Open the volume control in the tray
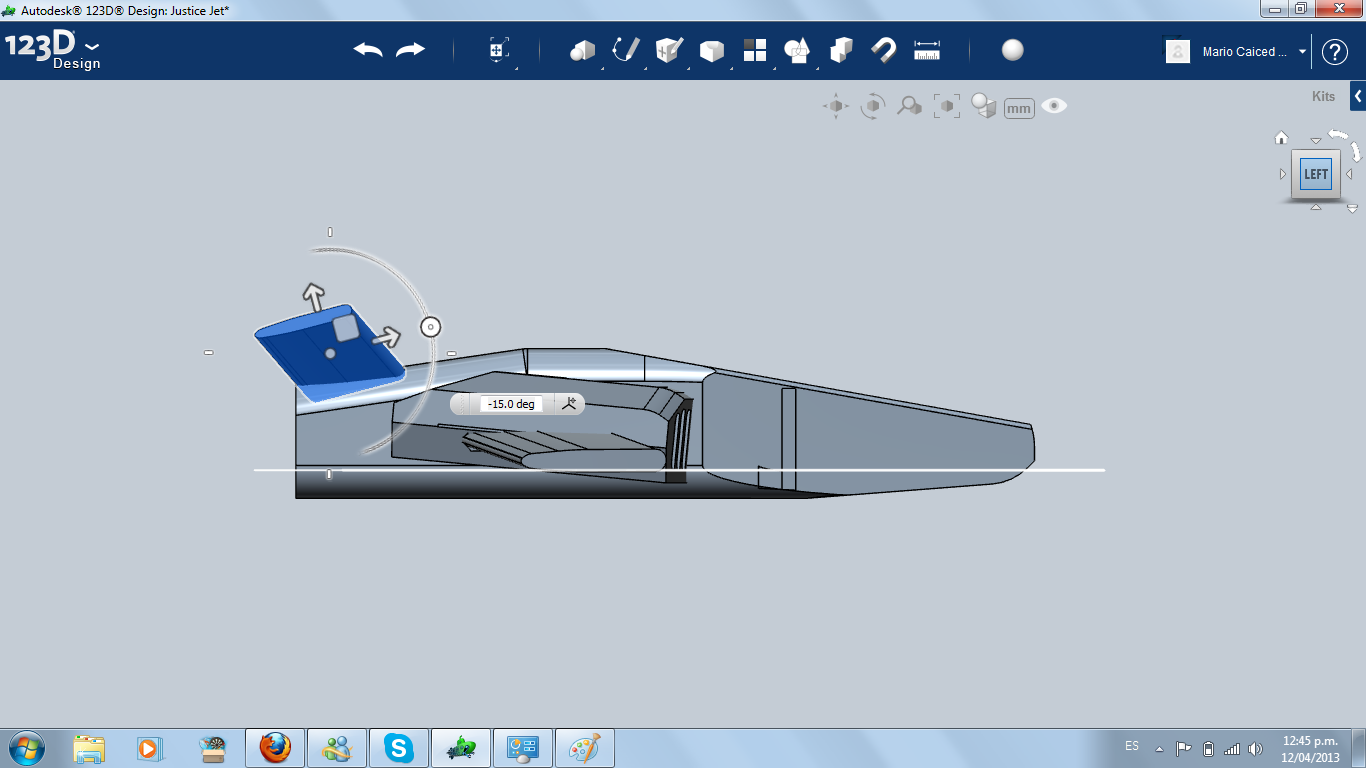 pos(1255,748)
